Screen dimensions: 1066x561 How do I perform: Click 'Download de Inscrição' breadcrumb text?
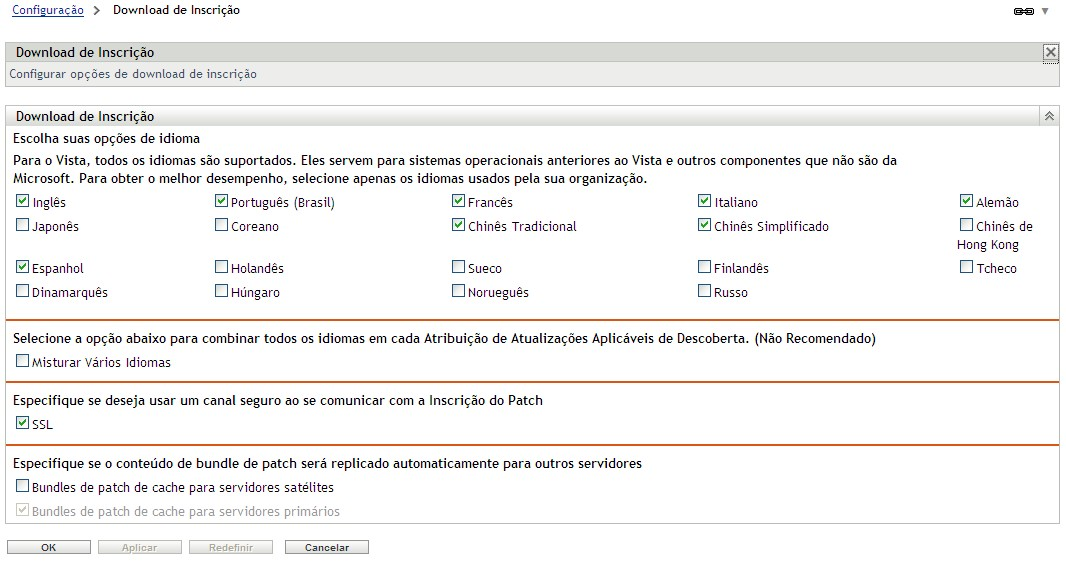176,10
